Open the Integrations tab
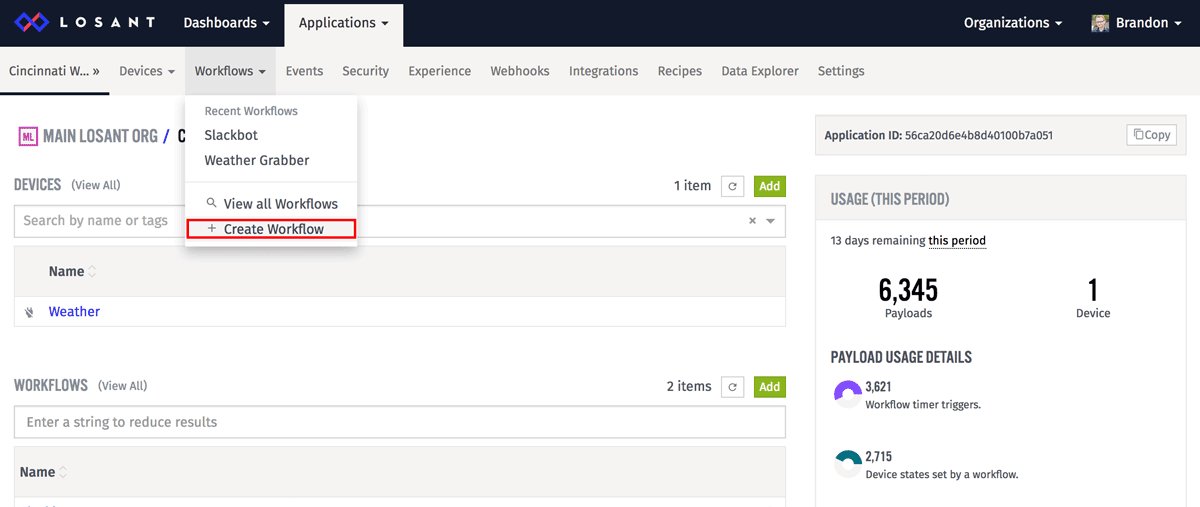 pos(603,71)
